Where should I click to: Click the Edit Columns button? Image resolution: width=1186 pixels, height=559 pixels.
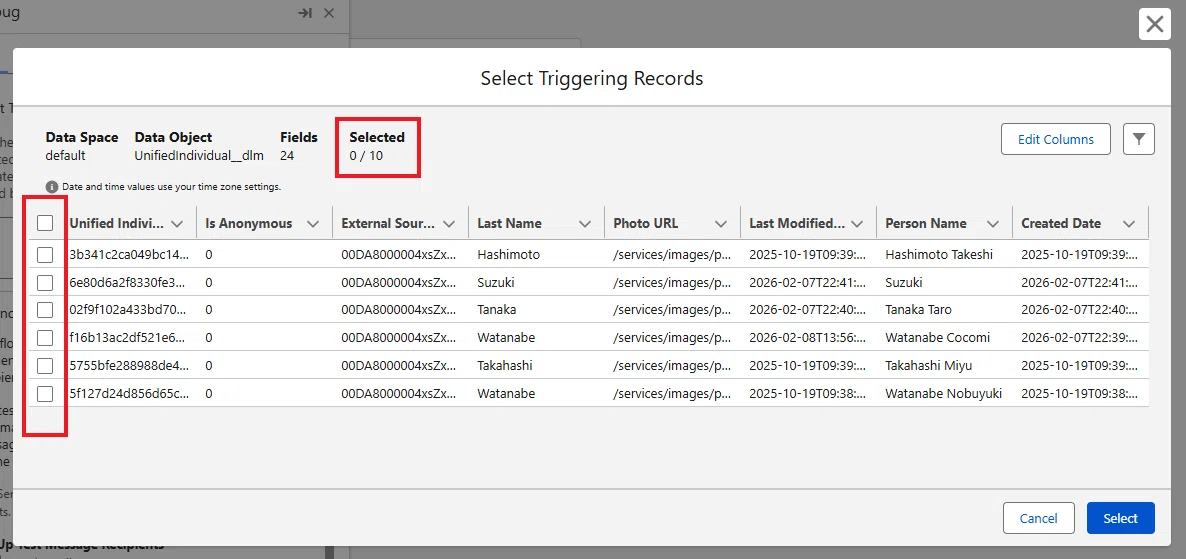pos(1055,139)
